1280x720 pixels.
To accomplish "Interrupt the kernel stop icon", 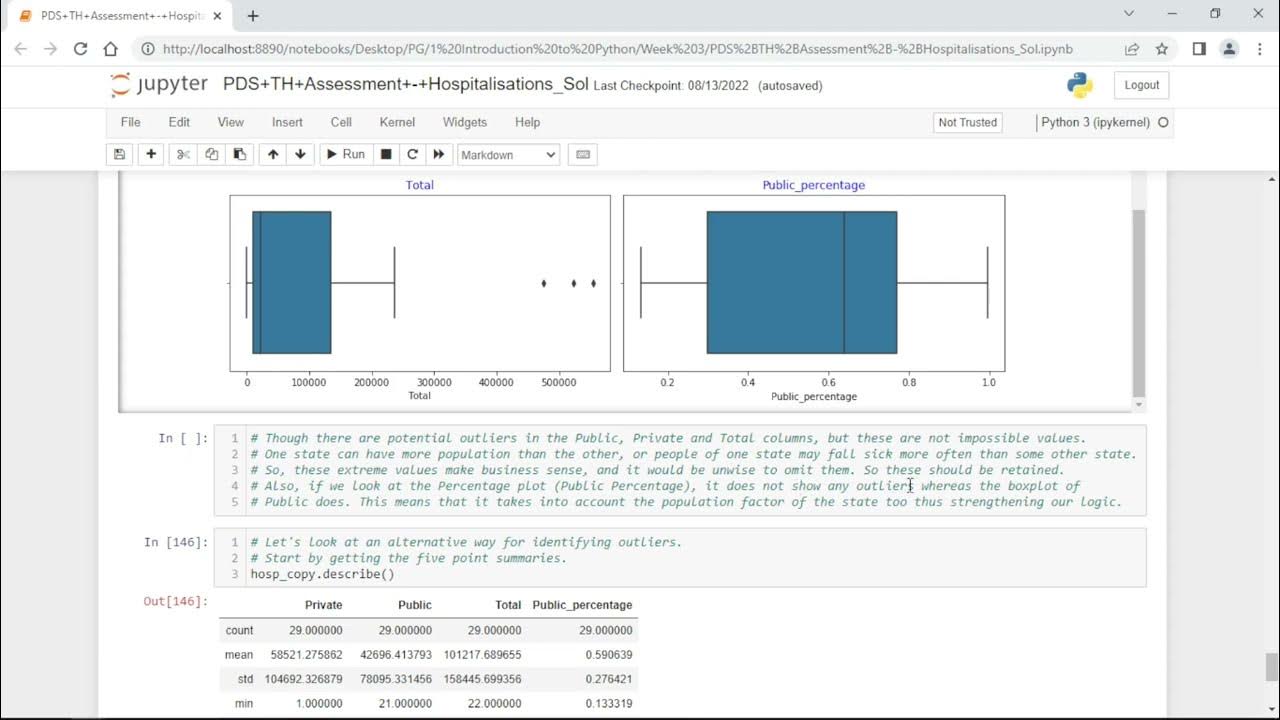I will click(x=385, y=154).
